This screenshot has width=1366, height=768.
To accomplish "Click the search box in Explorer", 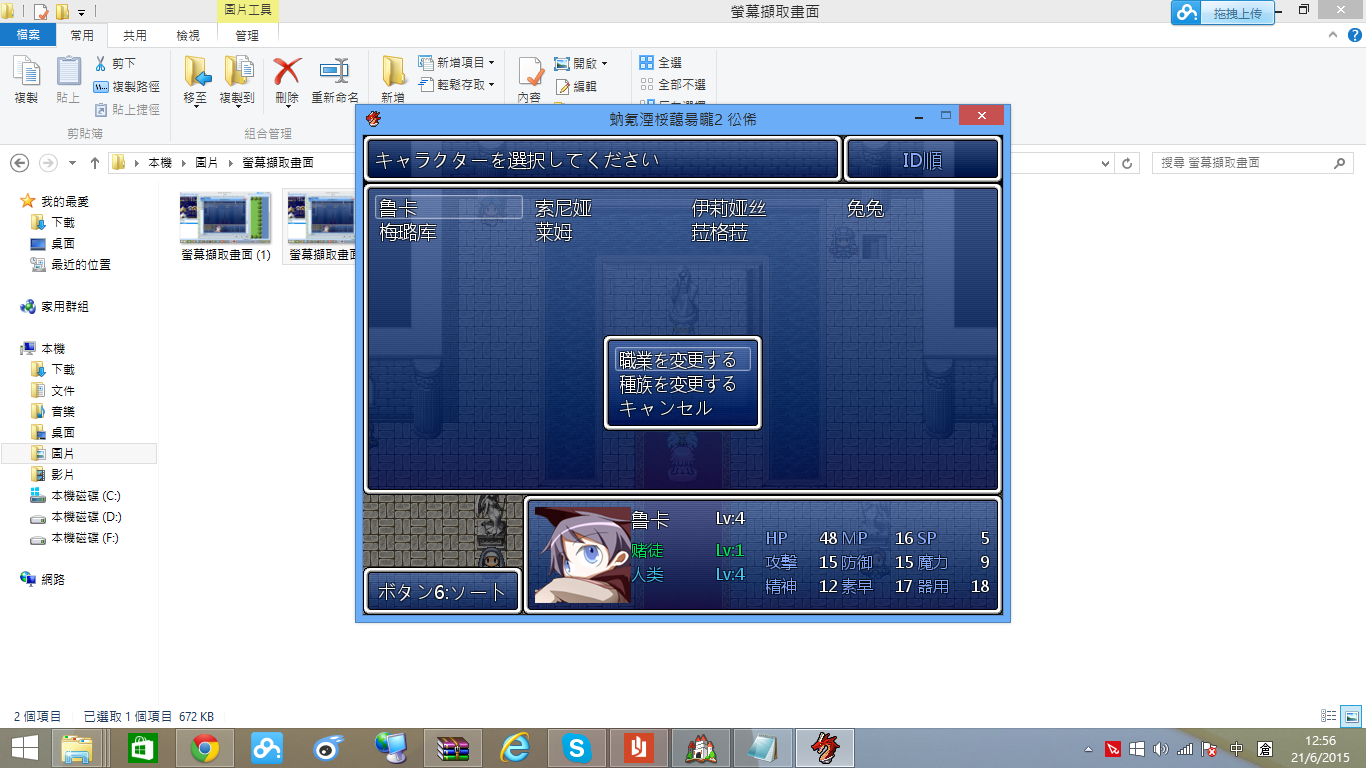I will pos(1254,163).
